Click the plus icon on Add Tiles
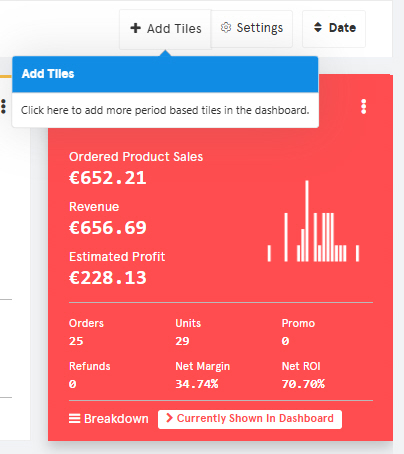 coord(135,28)
